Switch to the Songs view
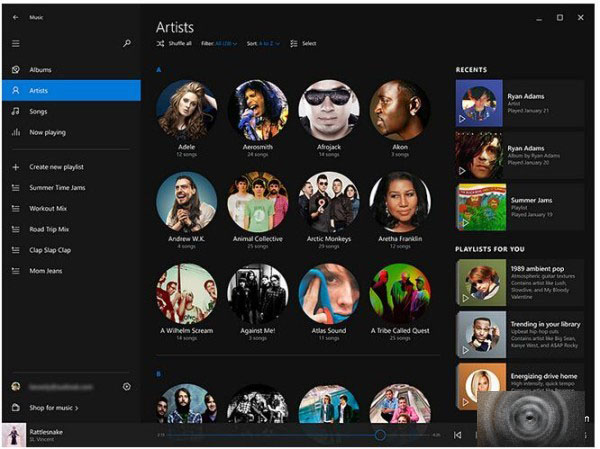 [x=38, y=111]
